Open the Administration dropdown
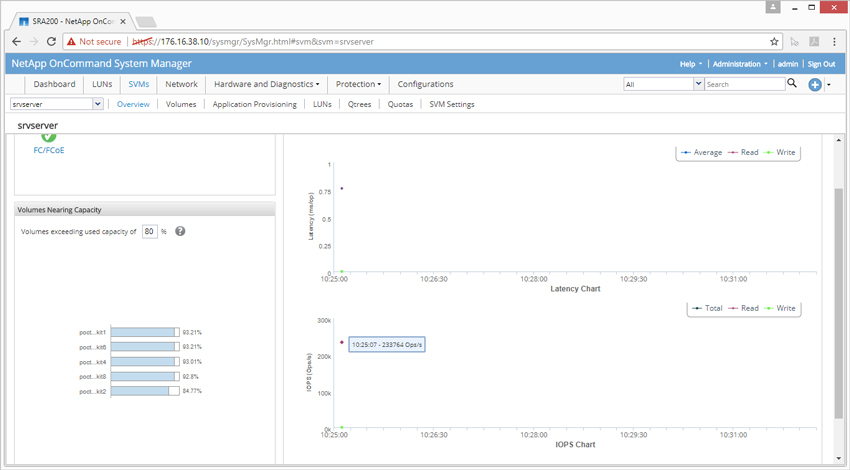 [x=740, y=64]
